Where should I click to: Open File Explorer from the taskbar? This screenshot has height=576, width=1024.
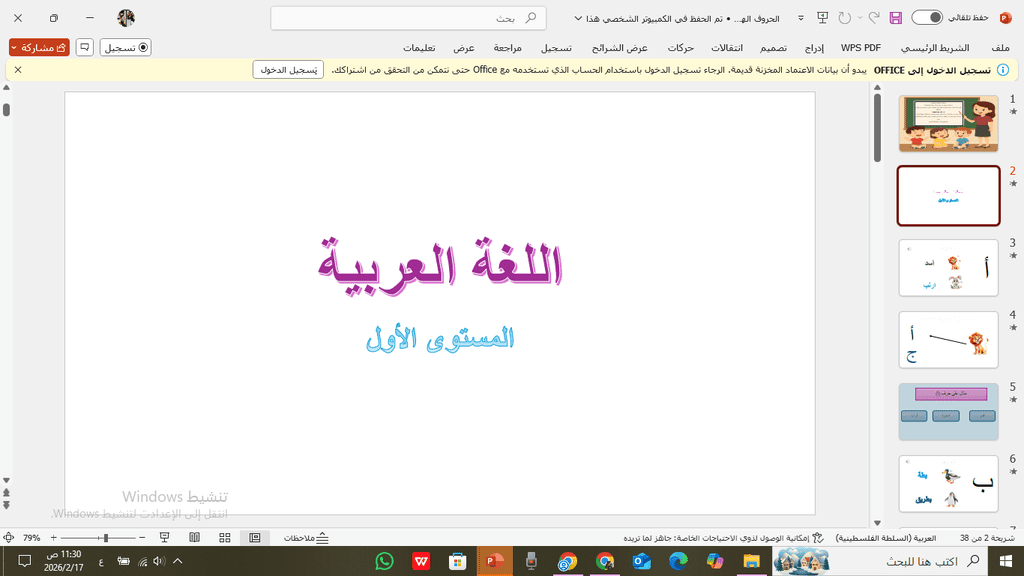click(x=751, y=561)
